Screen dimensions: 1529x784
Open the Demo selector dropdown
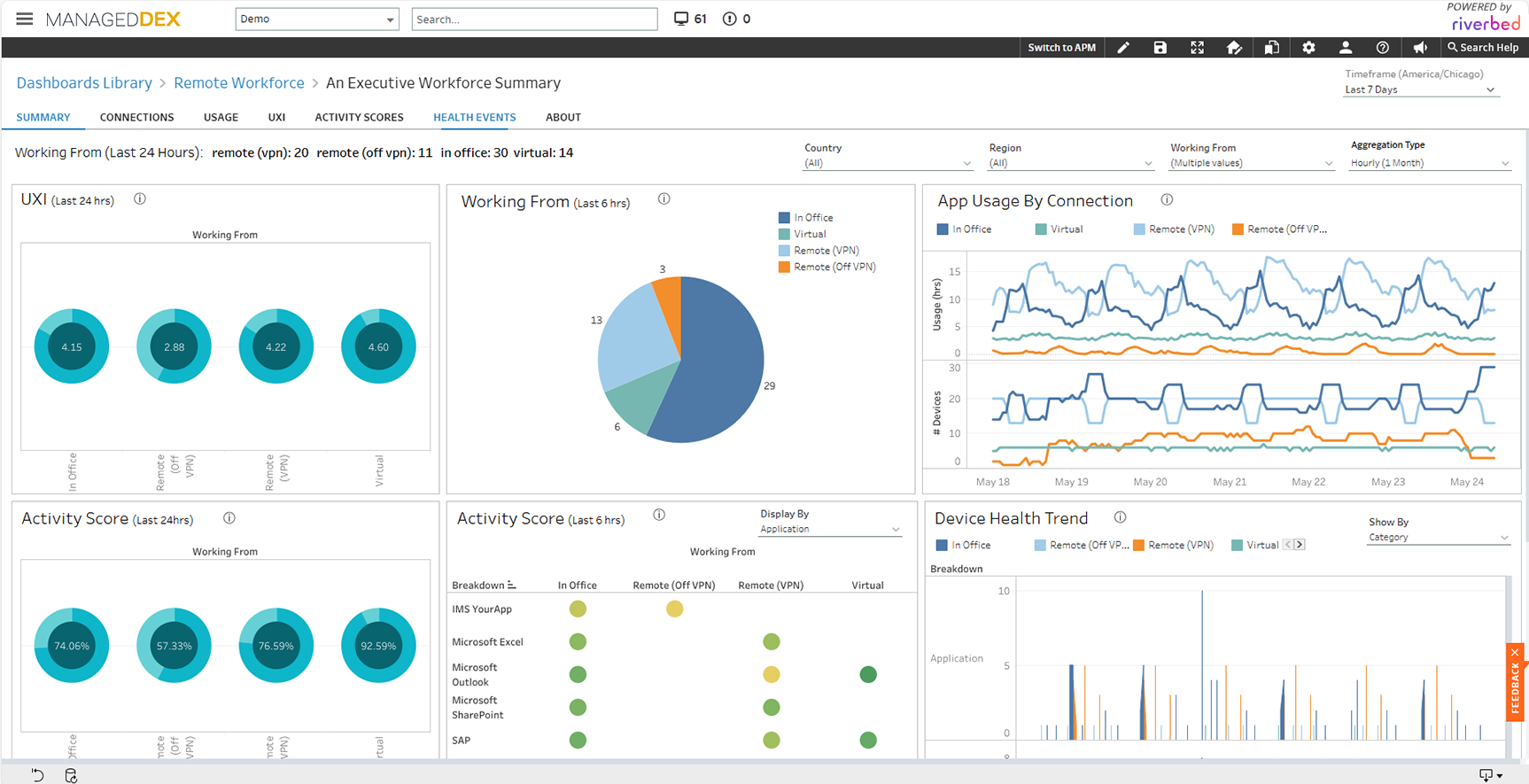click(316, 19)
